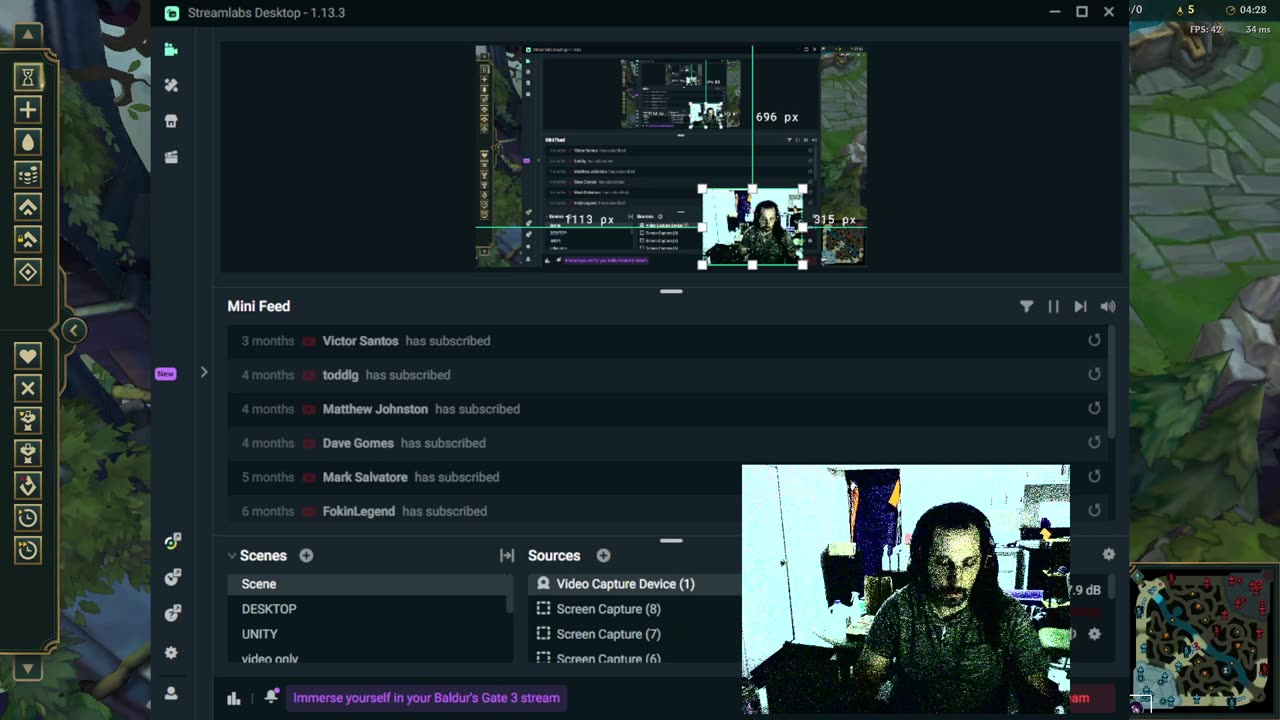Open the first external app link icon in lower sidebar
1280x720 pixels.
pos(172,541)
